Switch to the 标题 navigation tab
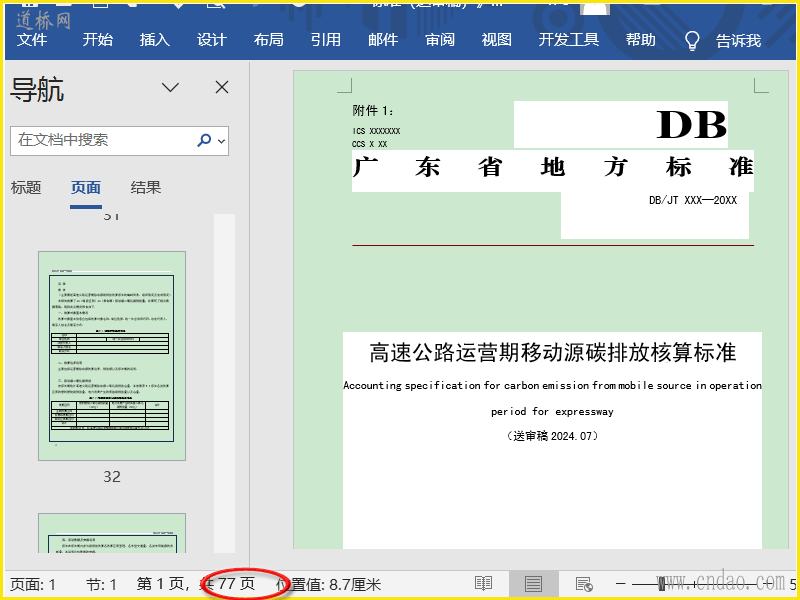 pos(26,187)
